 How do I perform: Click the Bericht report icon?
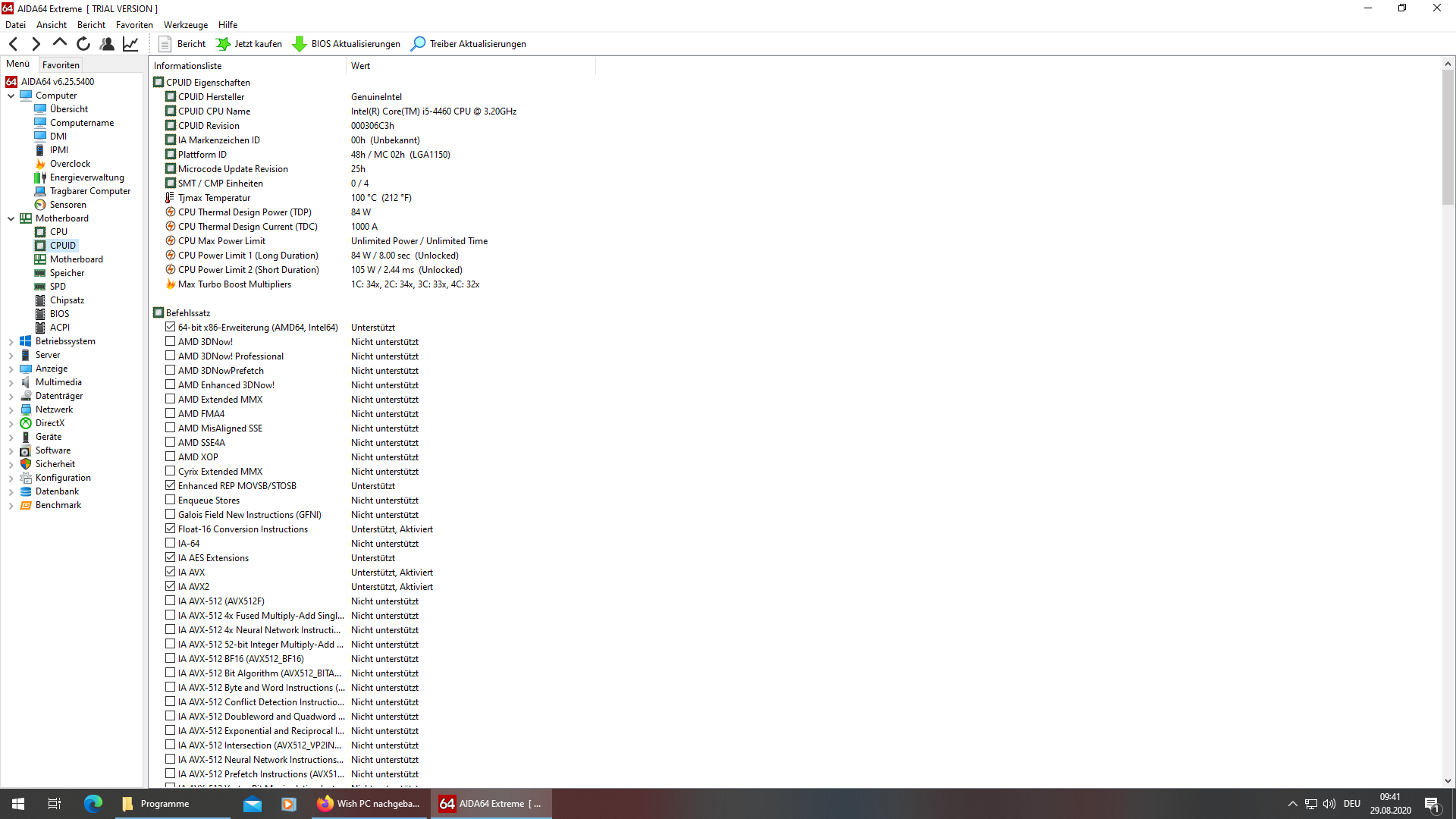(165, 44)
